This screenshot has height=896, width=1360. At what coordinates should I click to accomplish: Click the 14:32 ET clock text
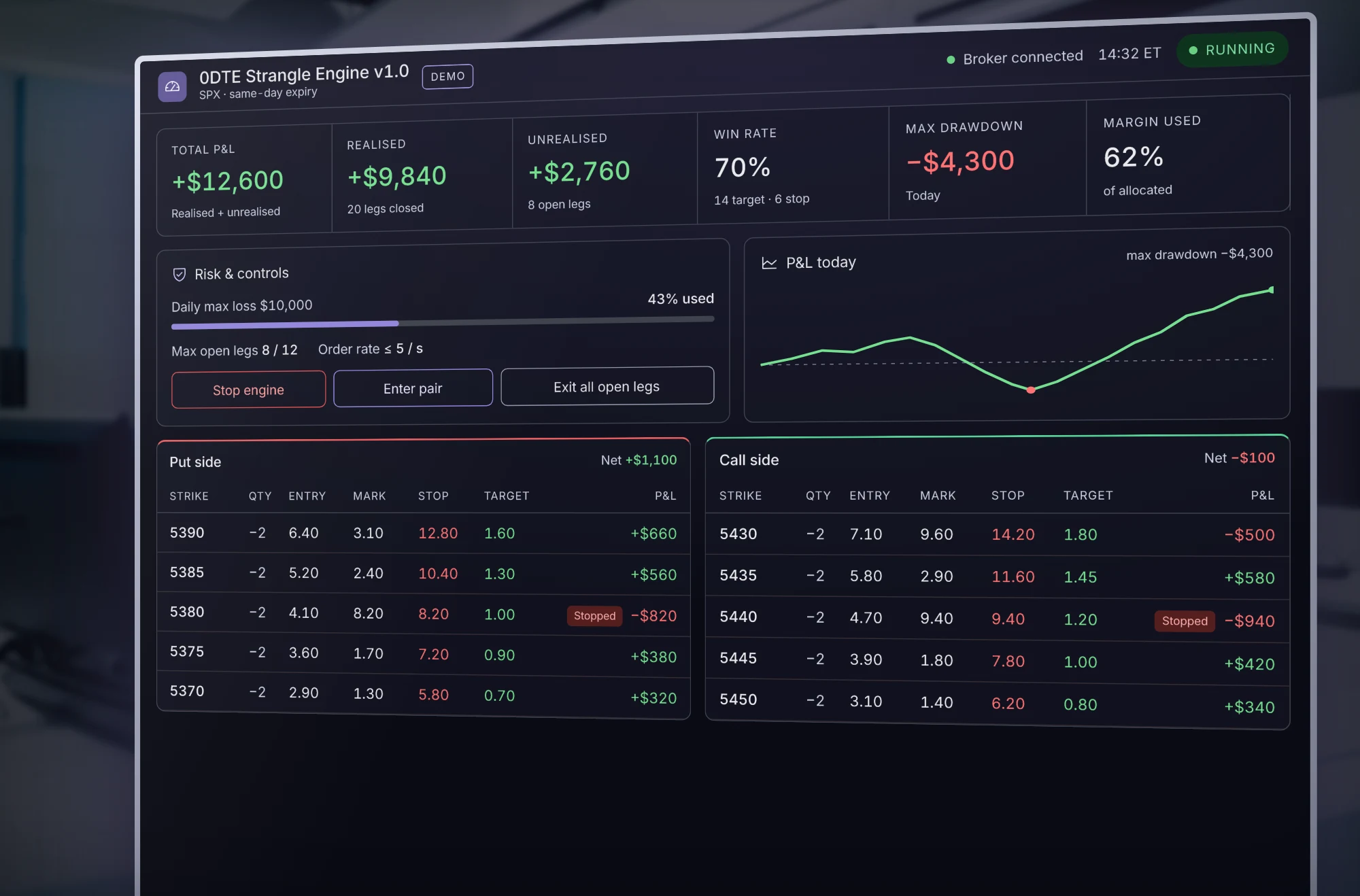click(x=1129, y=53)
